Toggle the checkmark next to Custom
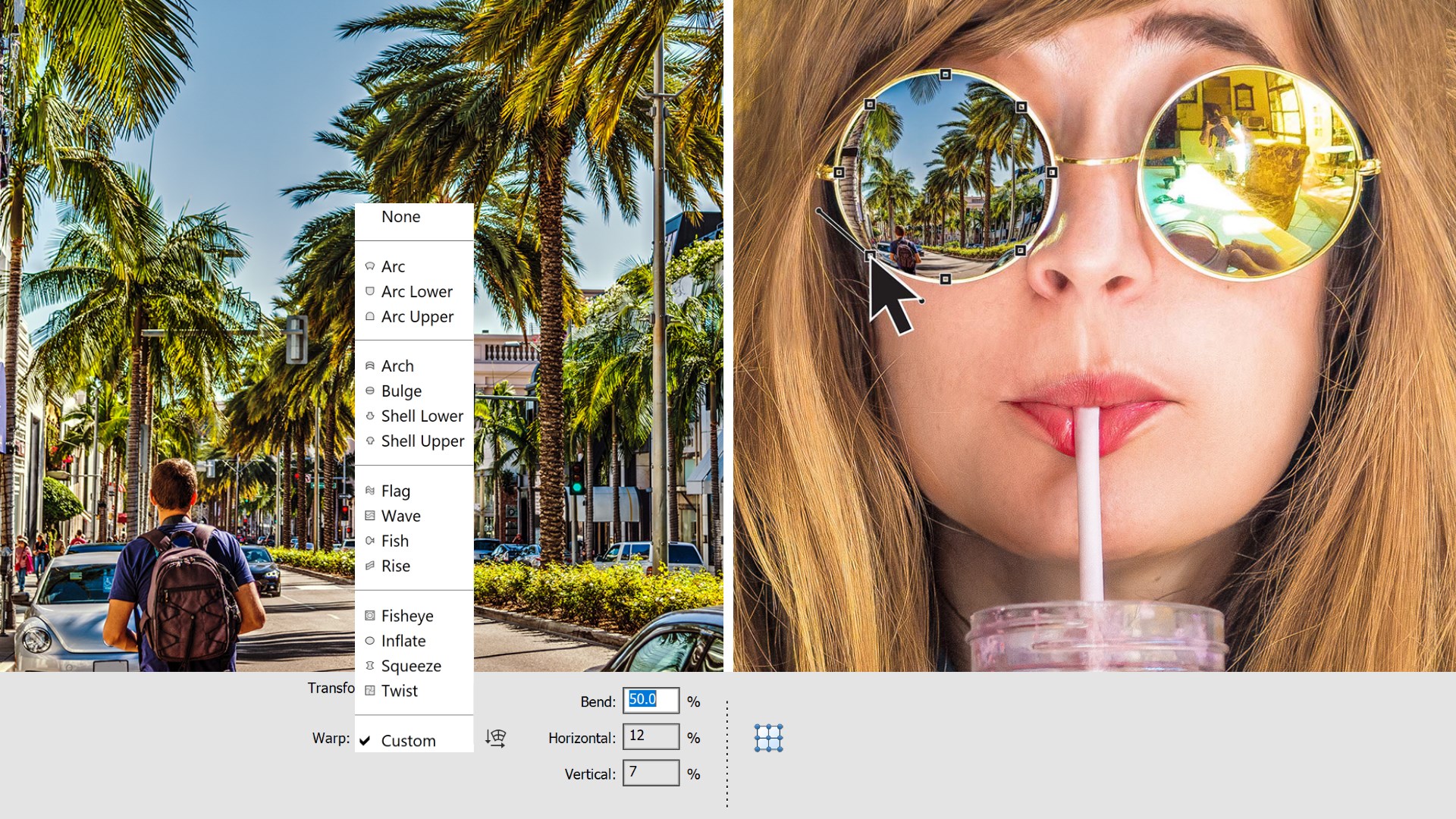 coord(367,740)
